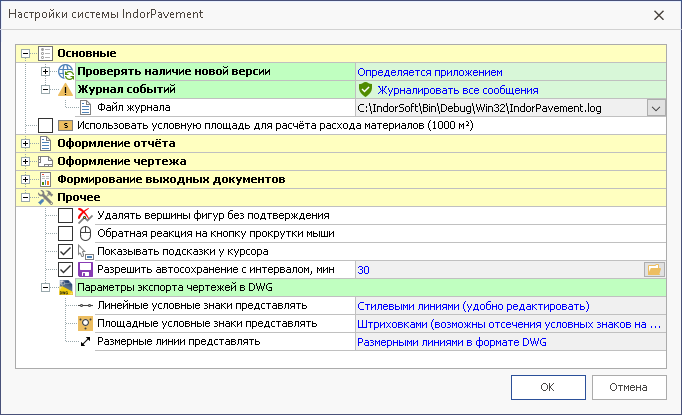Screen dimensions: 682x415
Task: Click the chart icon of Формирование выходных документов
Action: (x=45, y=180)
